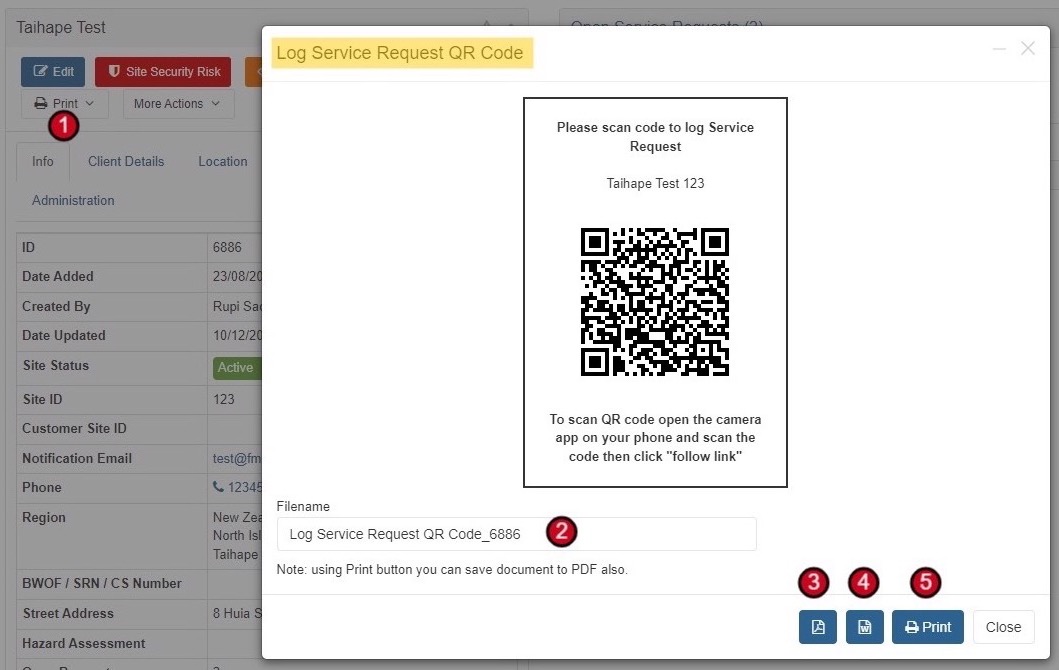The height and width of the screenshot is (670, 1059).
Task: Click the 'Hazard Assessment' row label
Action: 84,643
